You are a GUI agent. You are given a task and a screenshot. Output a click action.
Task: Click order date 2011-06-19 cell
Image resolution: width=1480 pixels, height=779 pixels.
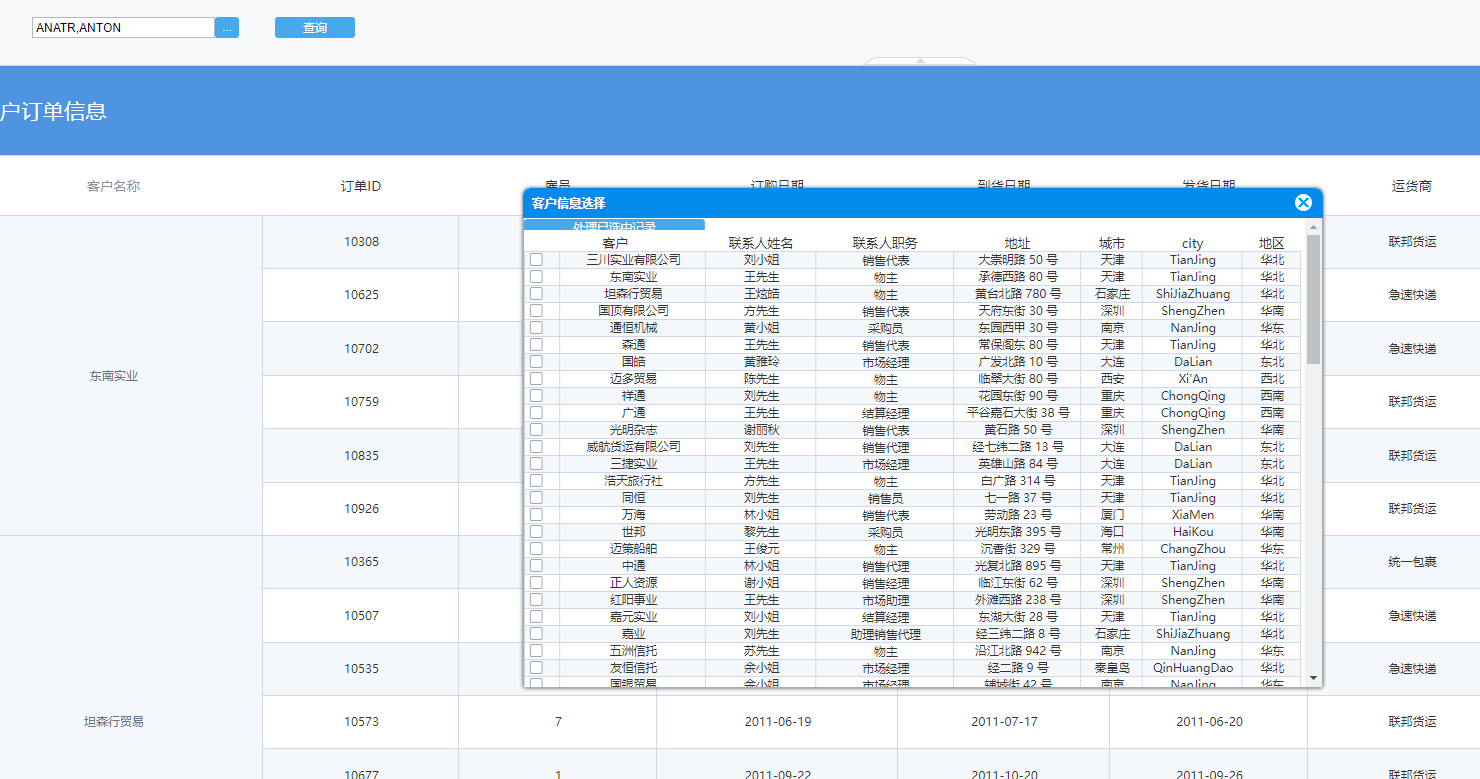(x=777, y=722)
